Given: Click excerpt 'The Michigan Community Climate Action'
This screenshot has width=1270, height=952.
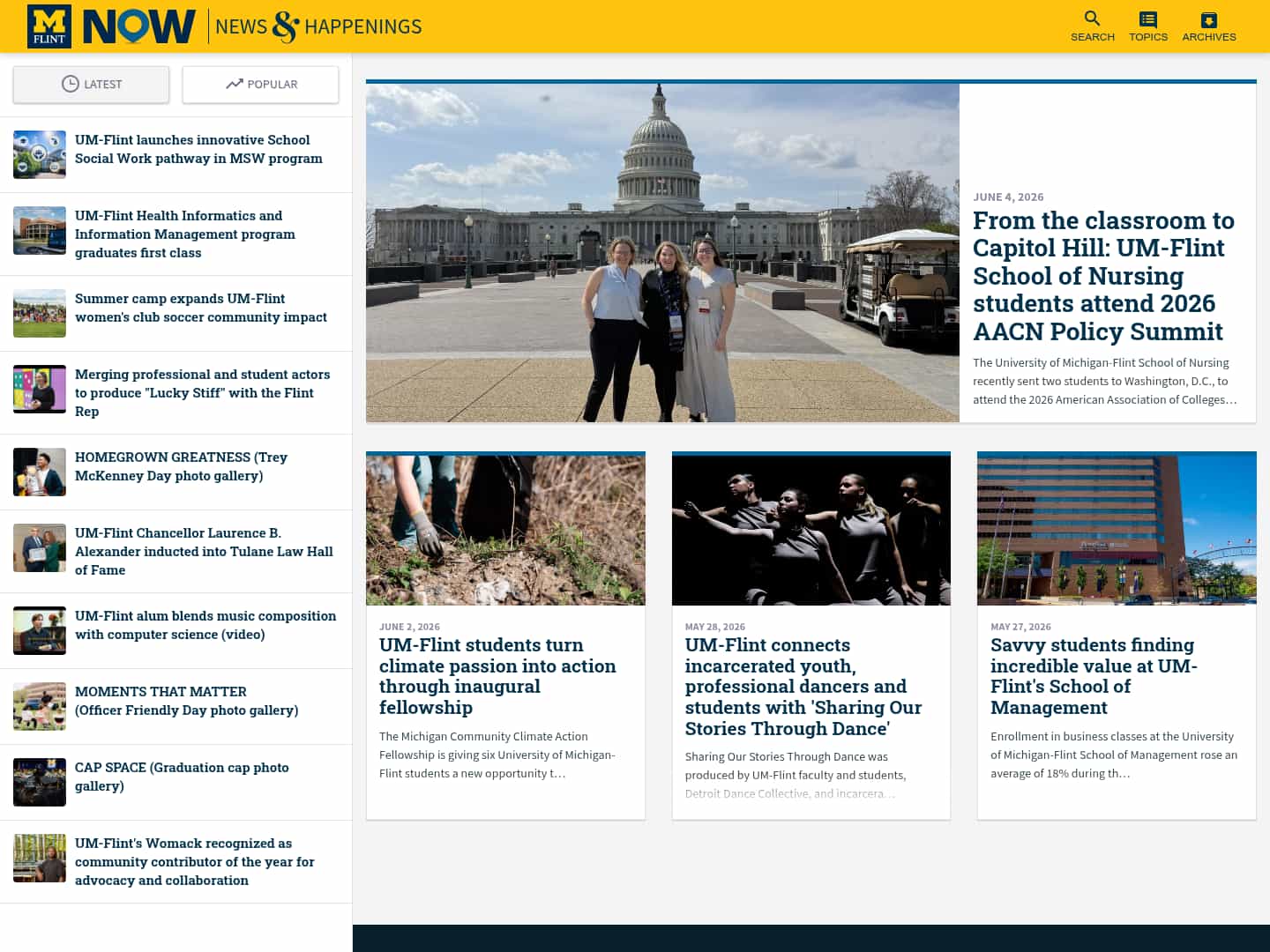Looking at the screenshot, I should point(497,755).
